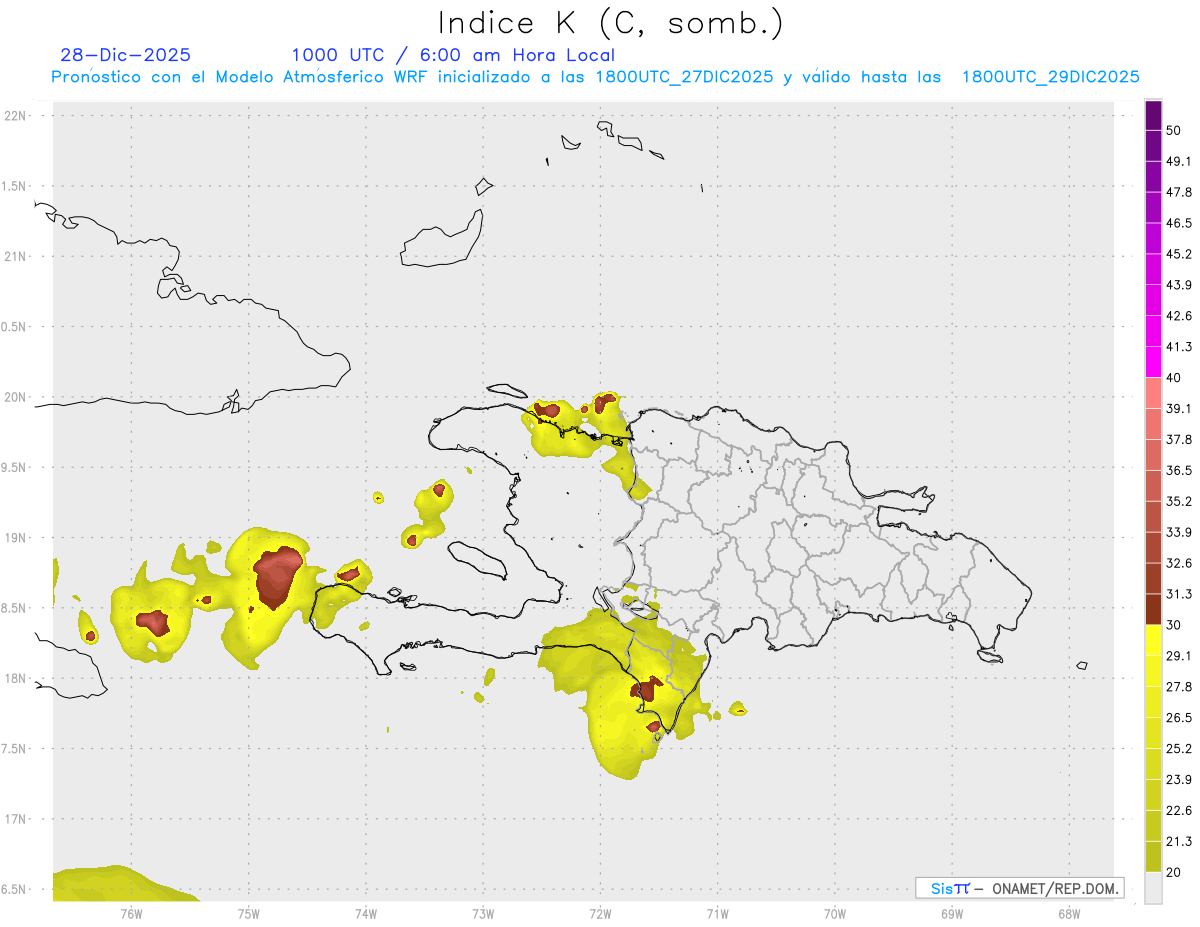1200x927 pixels.
Task: Click the 18N latitude label
Action: pyautogui.click(x=14, y=678)
